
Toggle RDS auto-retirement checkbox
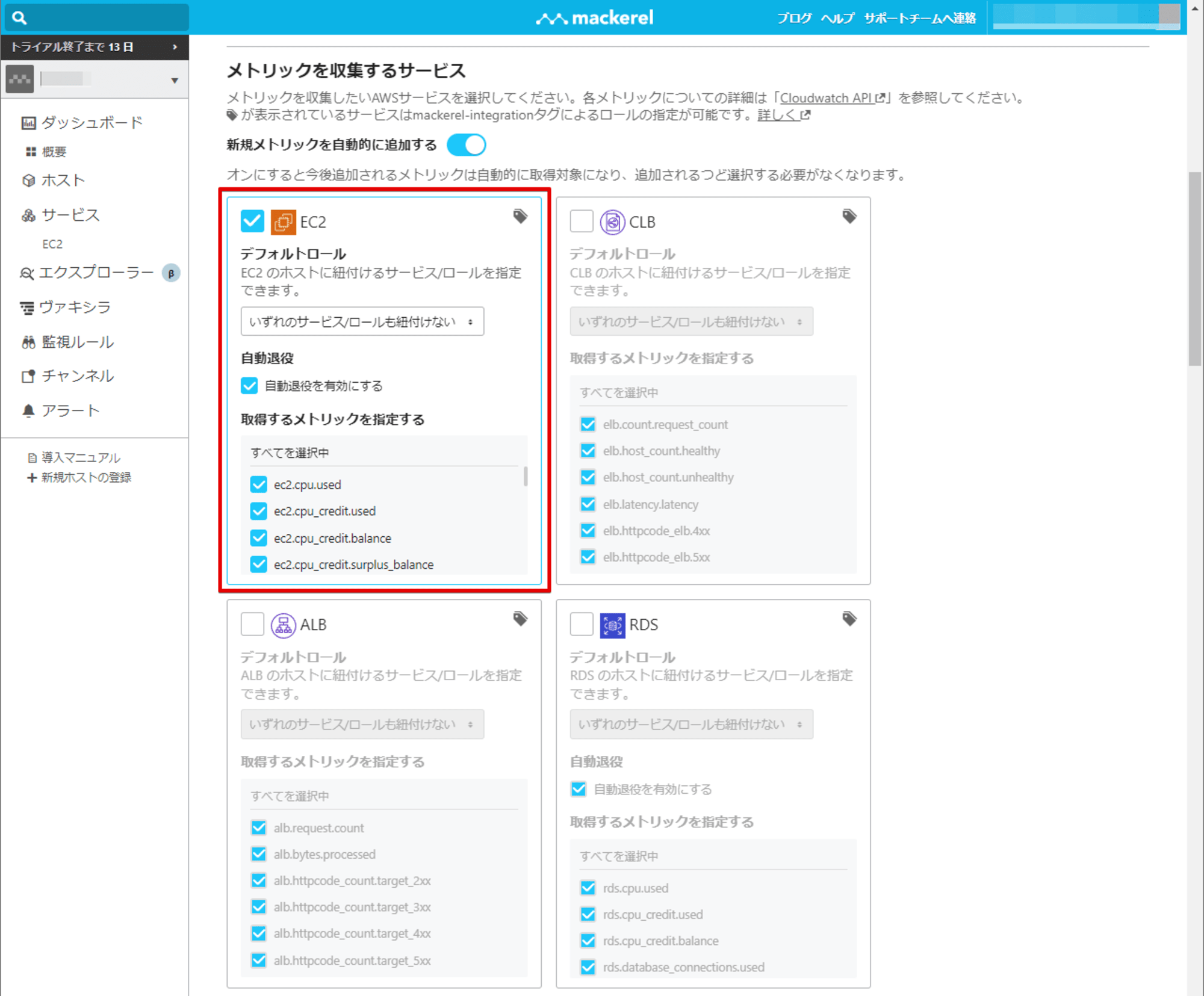tap(579, 789)
